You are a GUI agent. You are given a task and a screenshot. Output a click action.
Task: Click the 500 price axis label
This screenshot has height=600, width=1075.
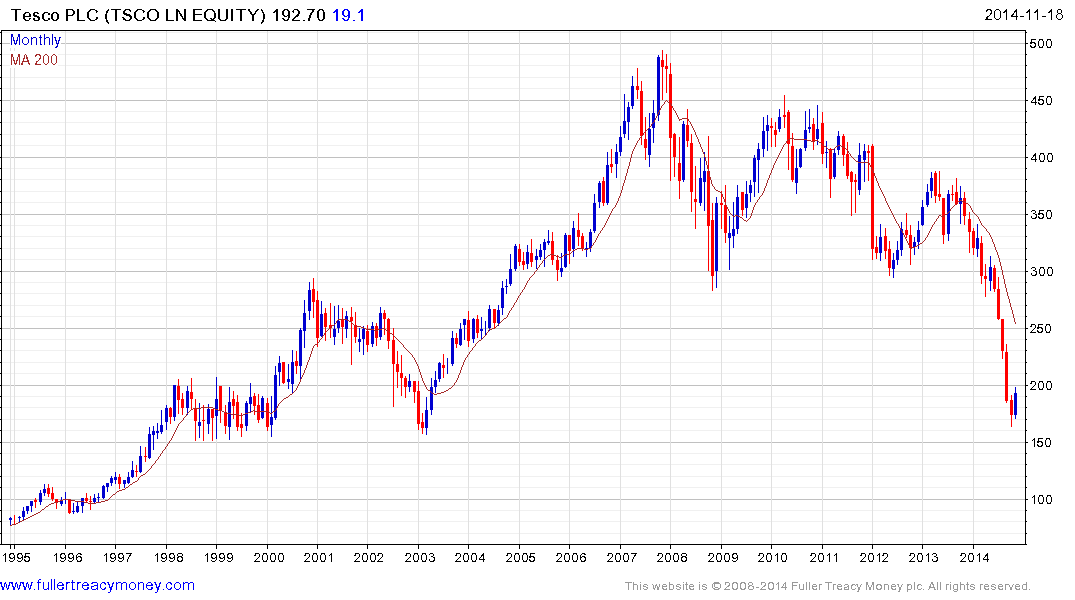pyautogui.click(x=1041, y=44)
